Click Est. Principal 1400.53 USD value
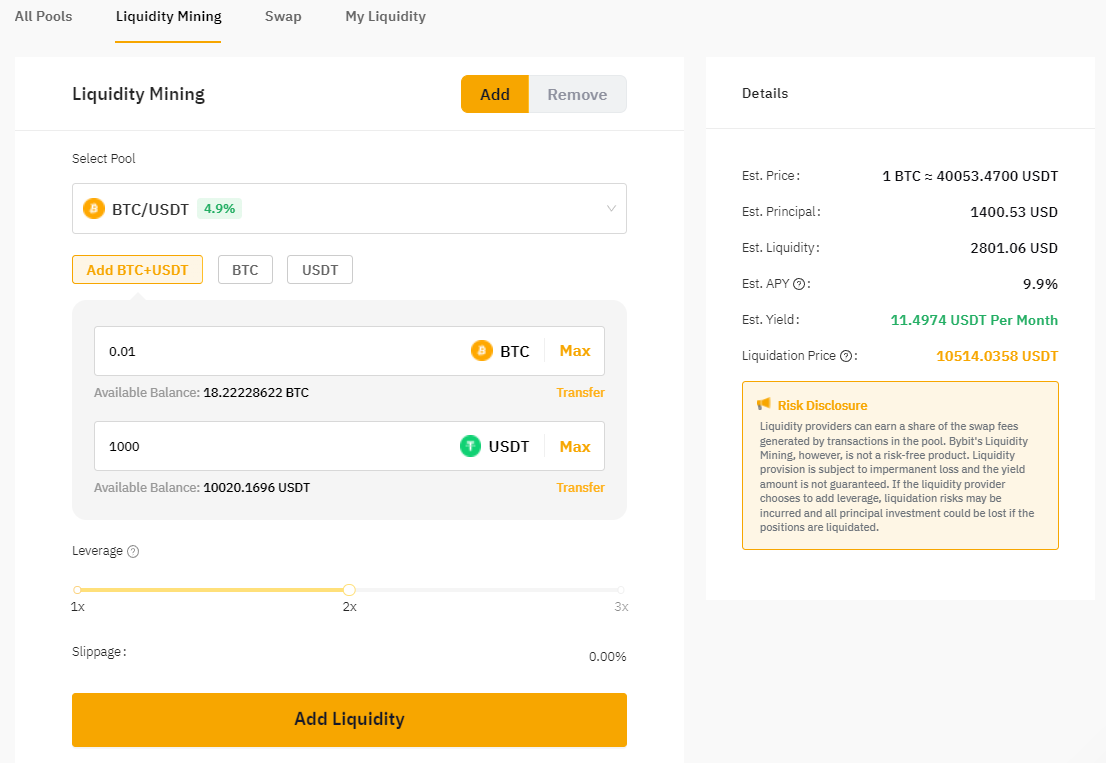 (1014, 212)
